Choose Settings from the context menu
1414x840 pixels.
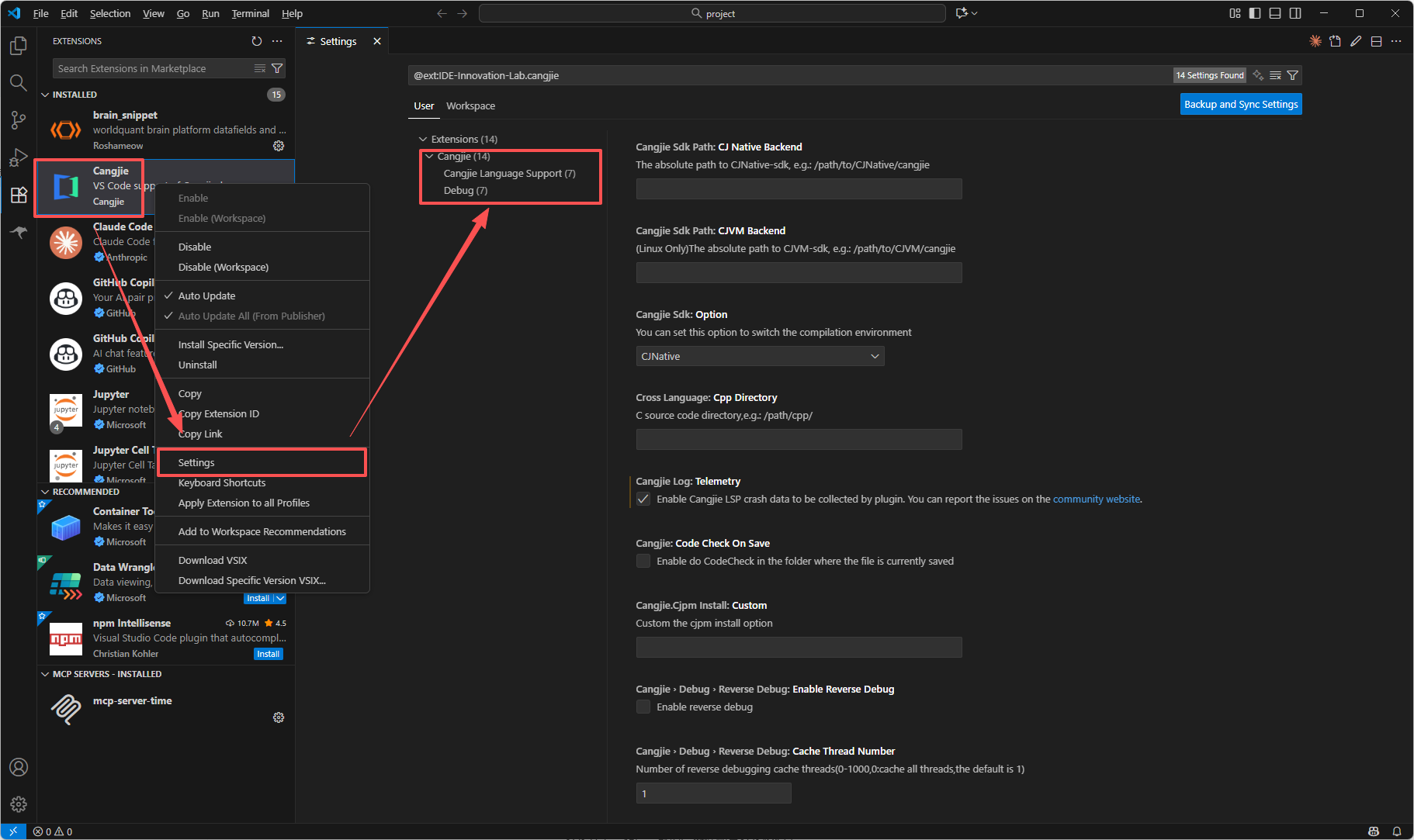coord(262,462)
